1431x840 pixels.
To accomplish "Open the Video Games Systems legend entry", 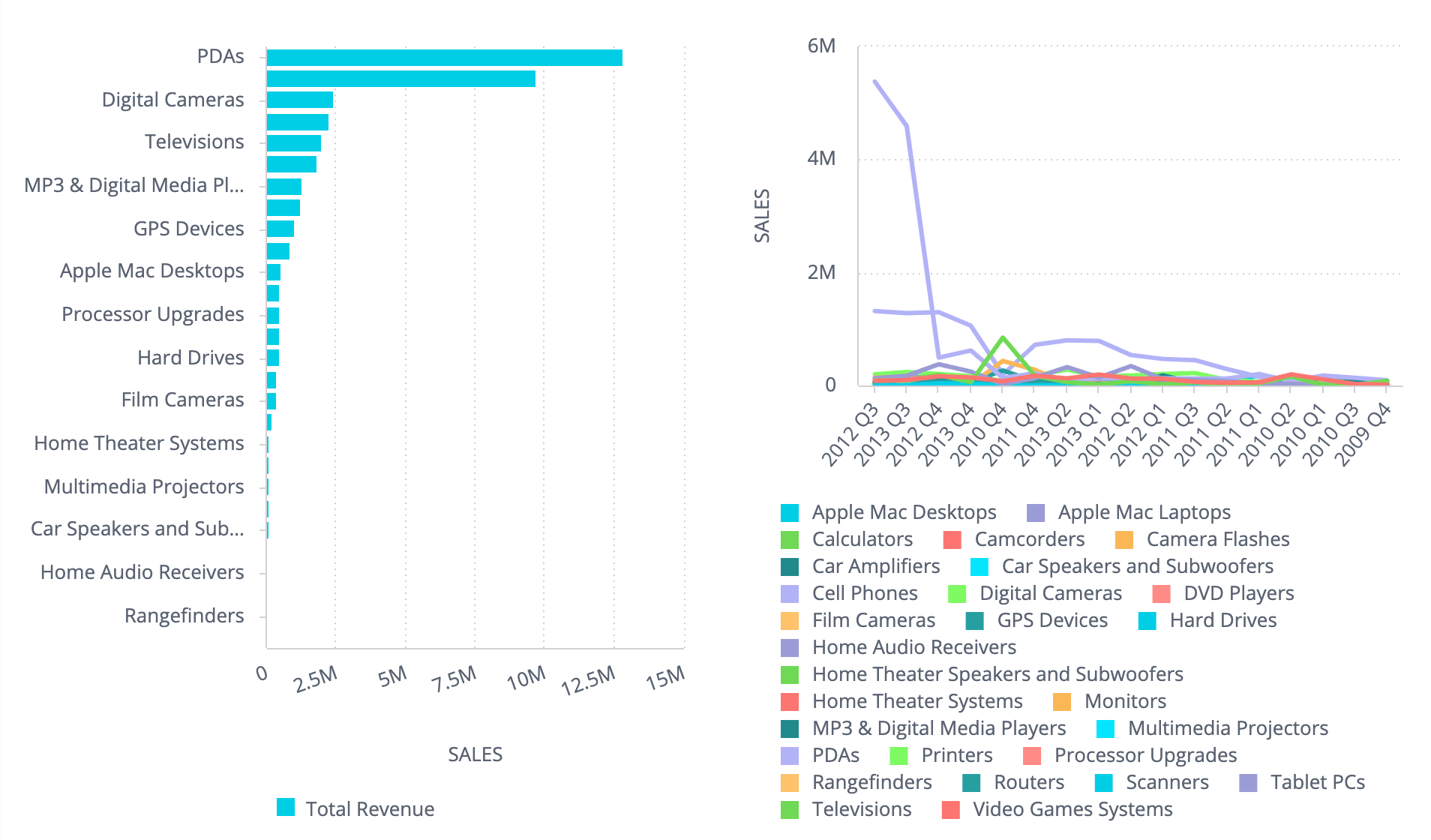I will (1072, 809).
